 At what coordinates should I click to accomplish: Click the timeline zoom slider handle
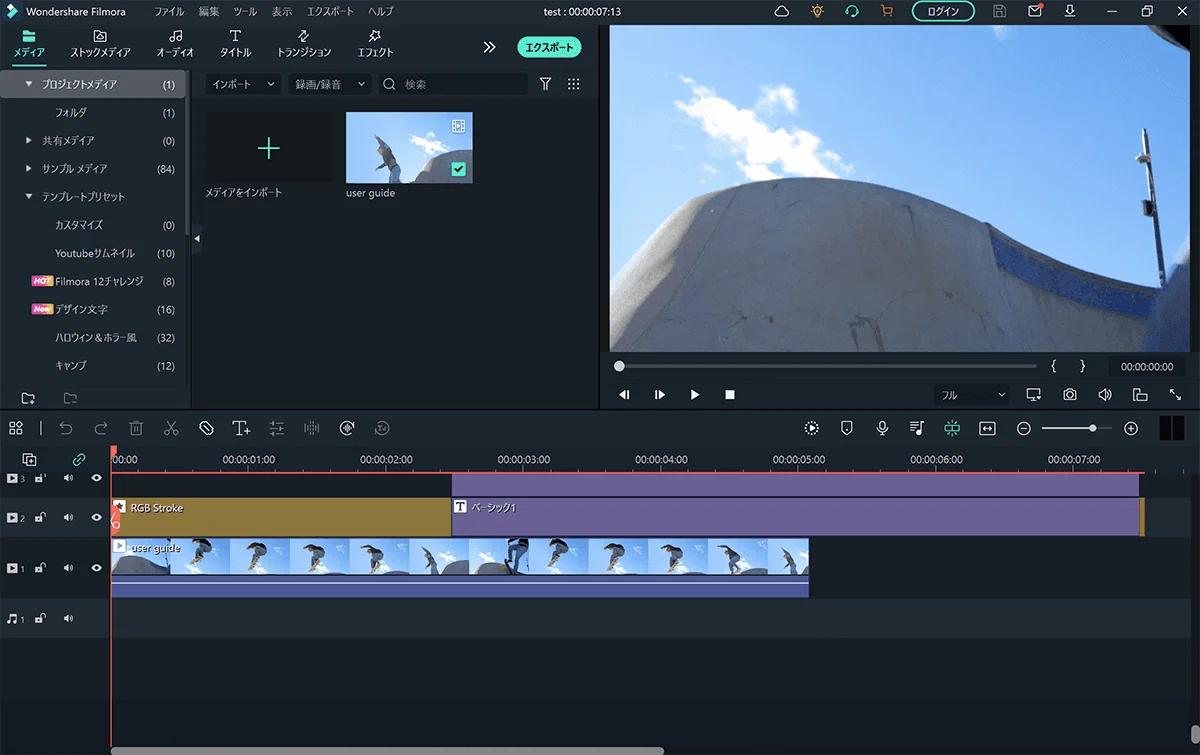pyautogui.click(x=1093, y=428)
